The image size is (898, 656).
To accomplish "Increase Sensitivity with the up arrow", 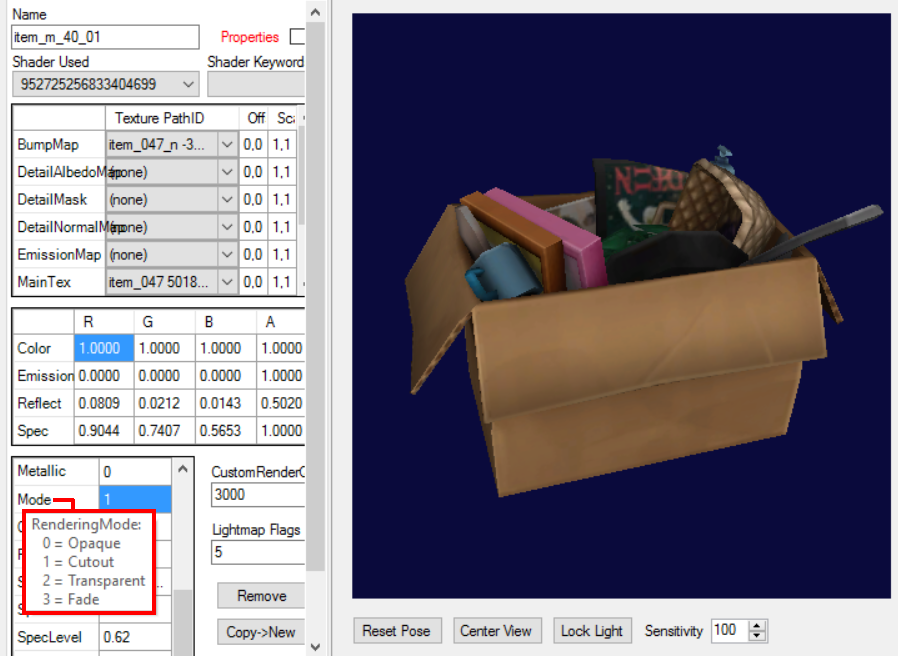I will point(757,626).
